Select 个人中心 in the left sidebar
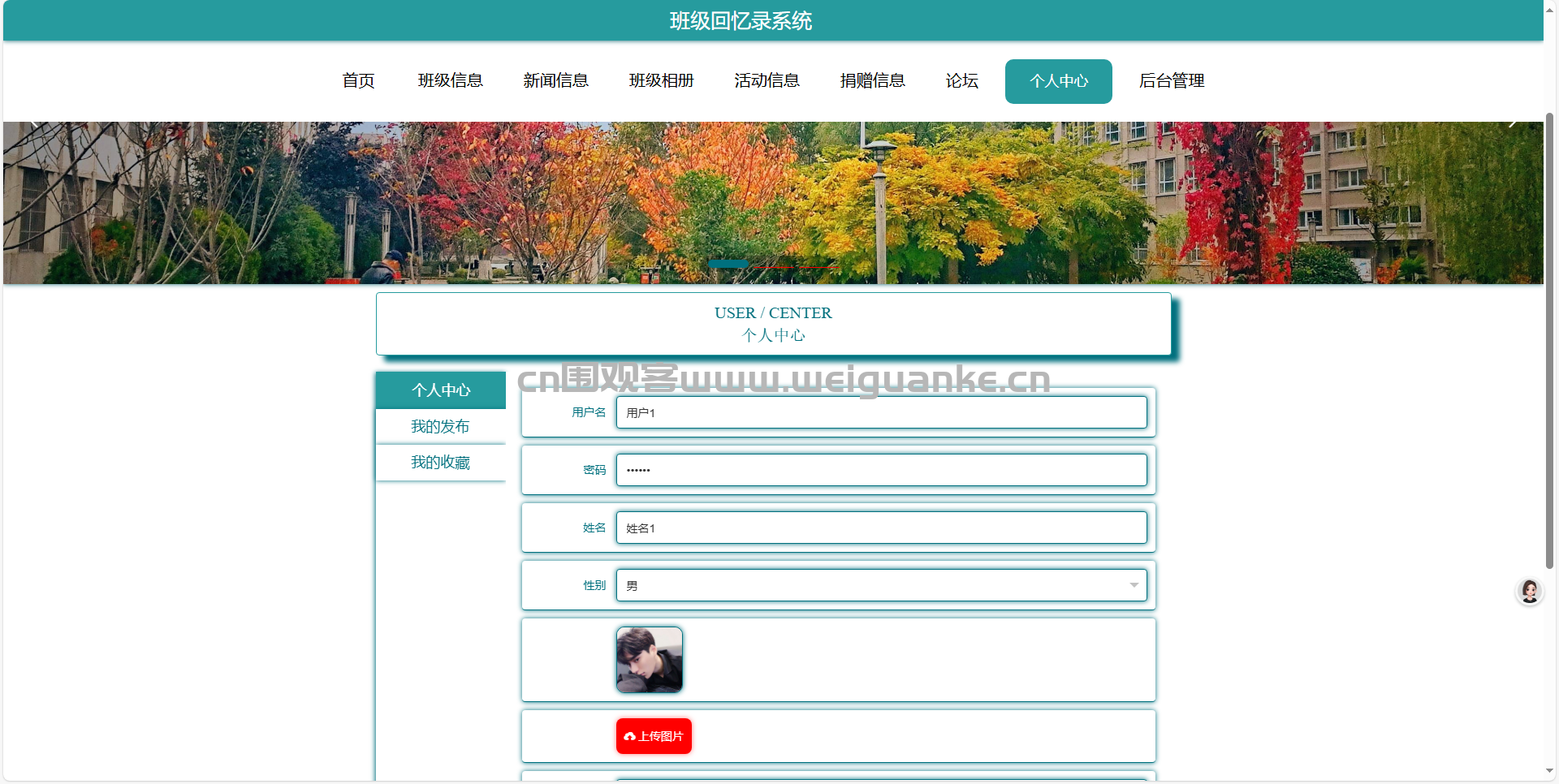 pos(441,390)
